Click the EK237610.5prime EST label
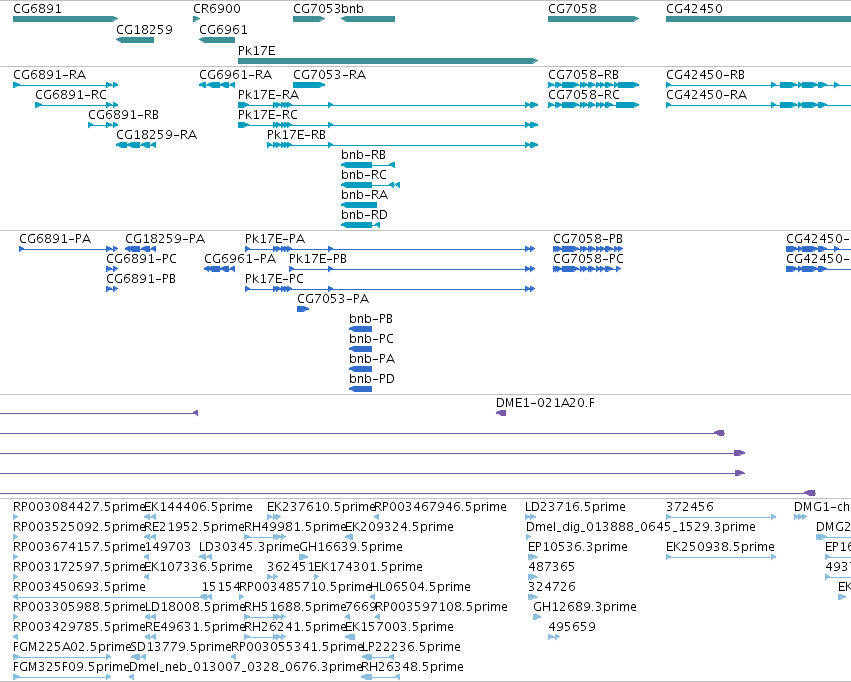851x682 pixels. tap(321, 507)
